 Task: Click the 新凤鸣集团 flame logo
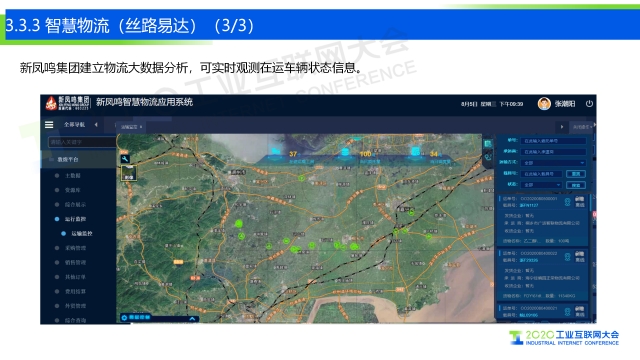tap(51, 104)
